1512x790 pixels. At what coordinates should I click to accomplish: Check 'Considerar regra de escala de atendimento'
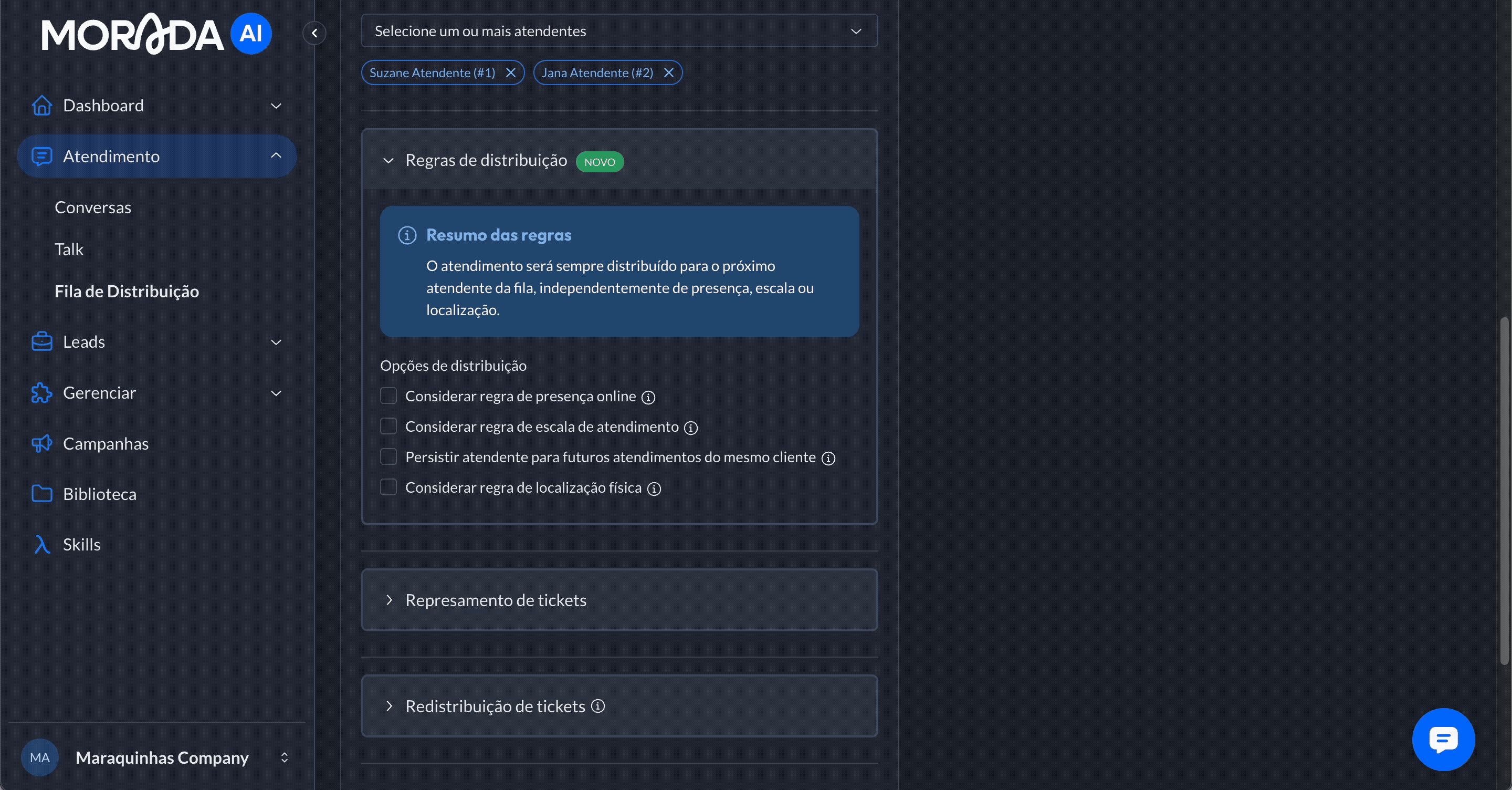388,426
